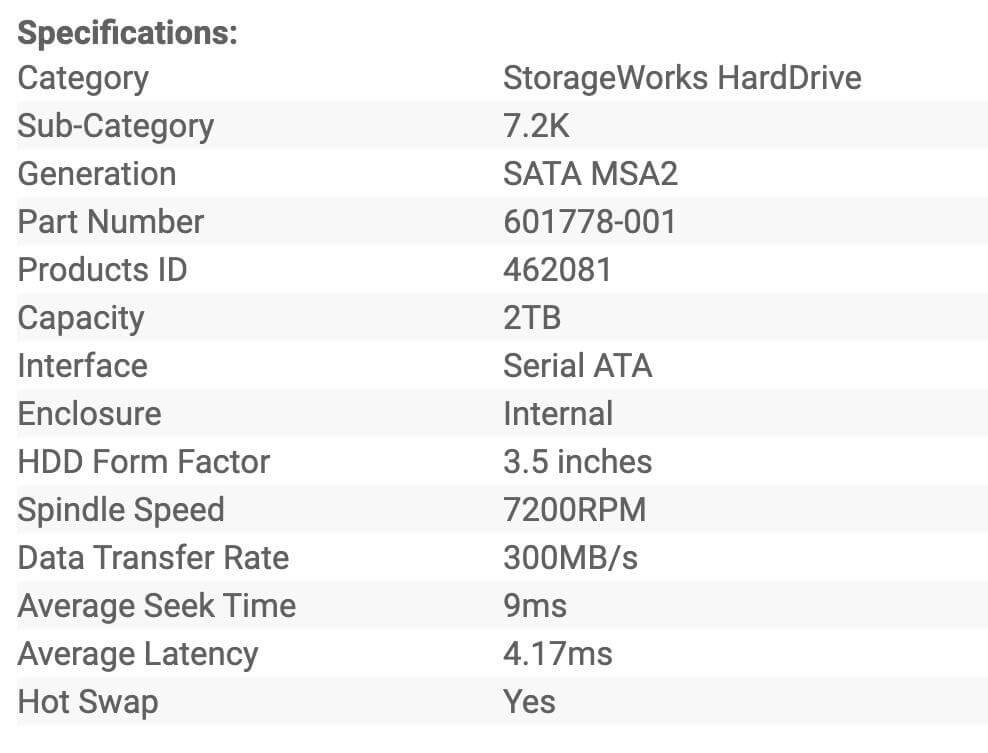The image size is (988, 753).
Task: Click the Part Number label
Action: point(110,222)
